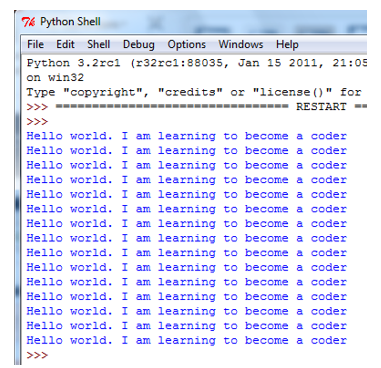Open the Windows menu
This screenshot has height=368, width=381.
click(241, 44)
